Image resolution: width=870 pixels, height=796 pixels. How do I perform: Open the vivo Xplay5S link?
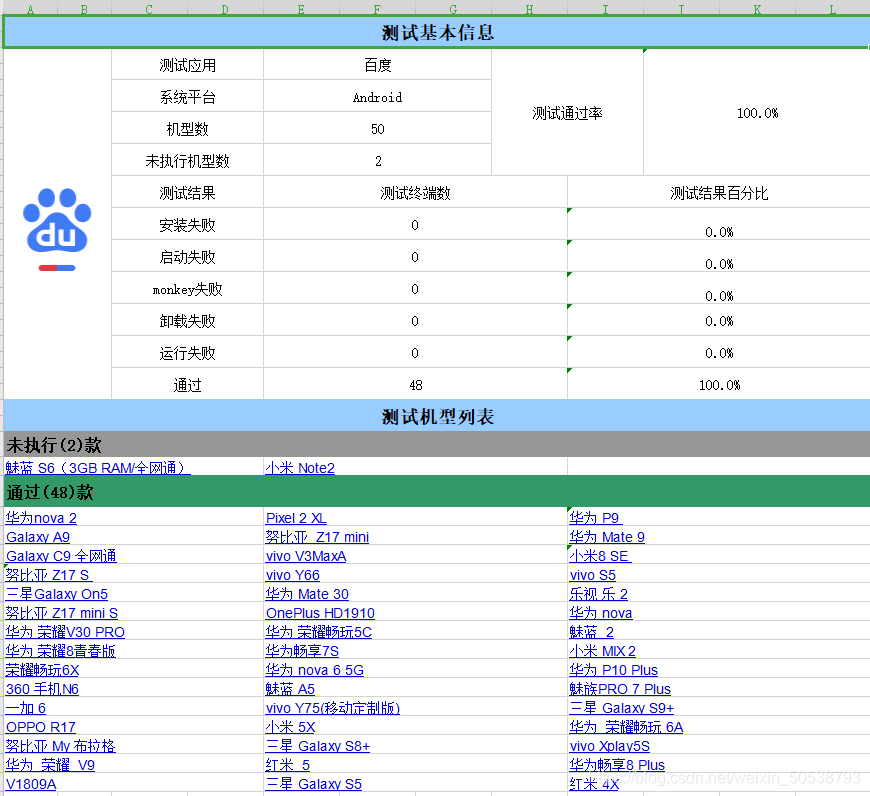(x=610, y=746)
